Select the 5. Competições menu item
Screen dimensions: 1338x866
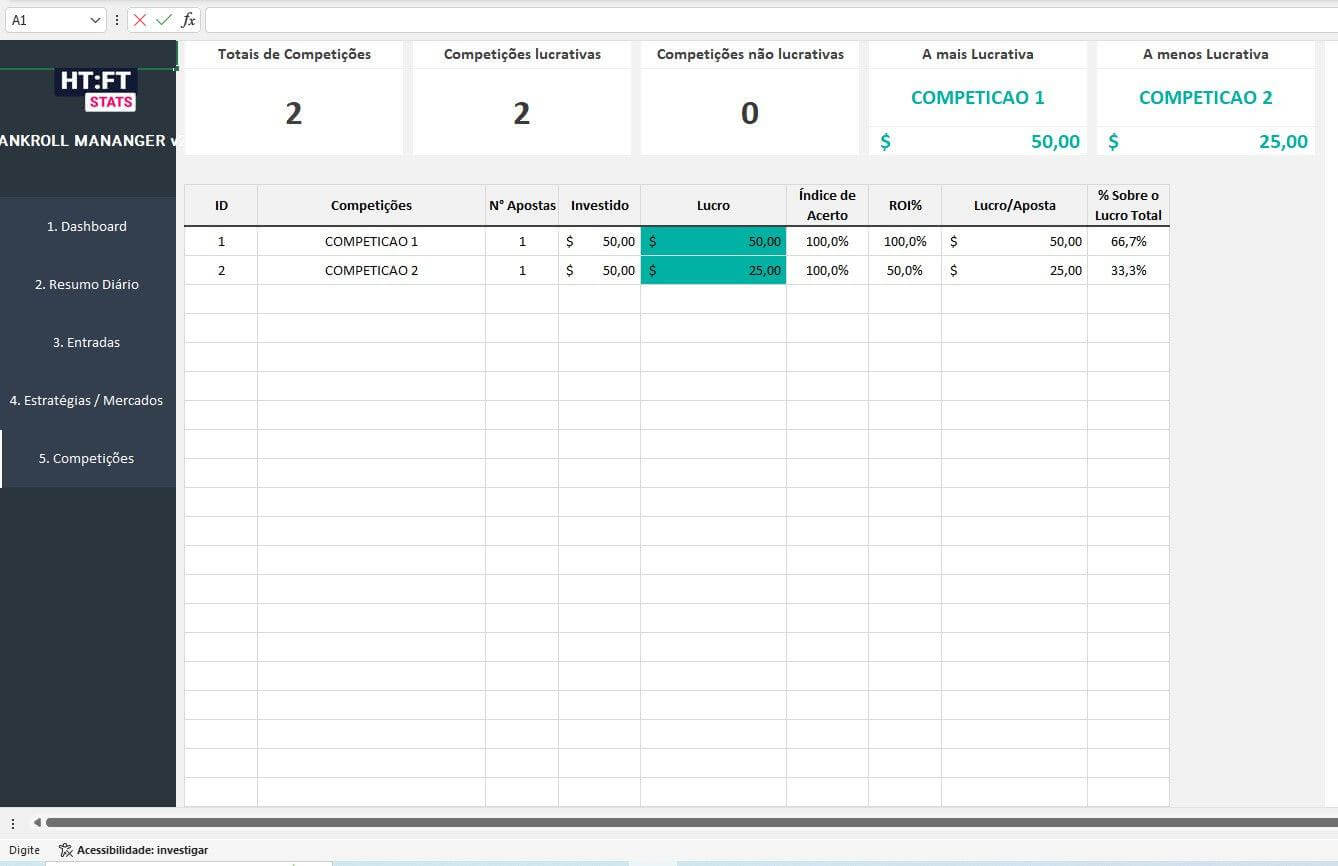[87, 459]
